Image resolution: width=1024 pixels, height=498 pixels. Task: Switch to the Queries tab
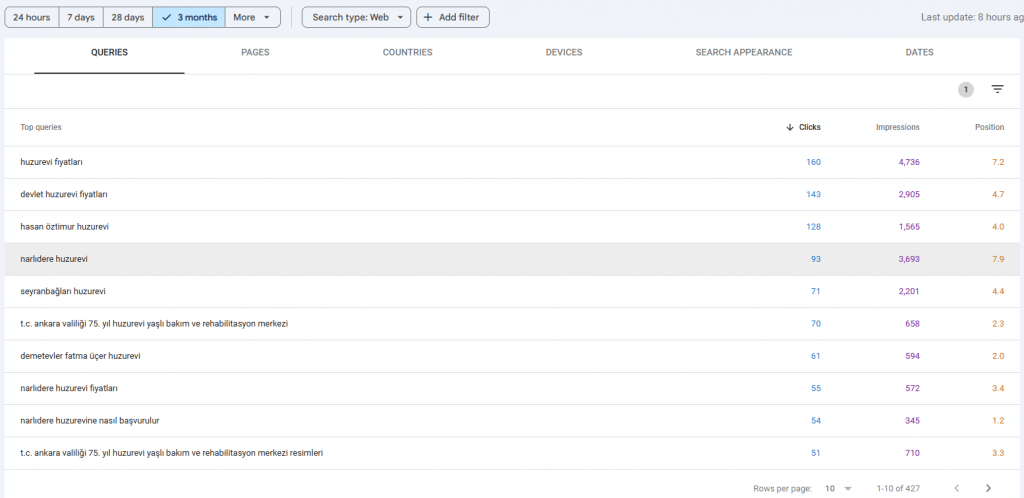pyautogui.click(x=109, y=53)
